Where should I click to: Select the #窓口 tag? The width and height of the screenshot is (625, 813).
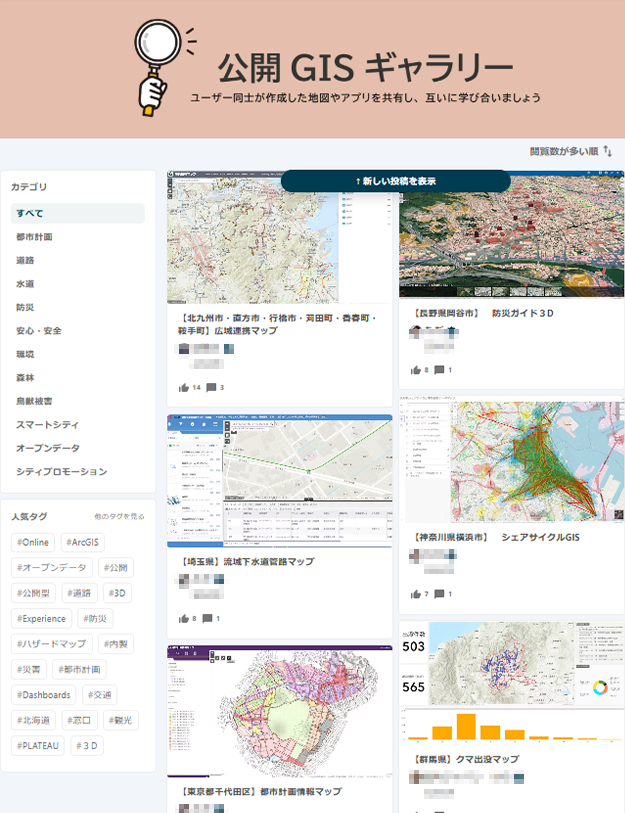pos(79,720)
